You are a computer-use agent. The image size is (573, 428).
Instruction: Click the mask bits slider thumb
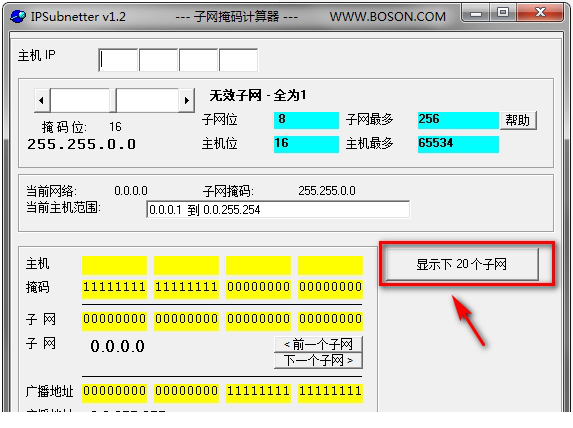(x=113, y=100)
